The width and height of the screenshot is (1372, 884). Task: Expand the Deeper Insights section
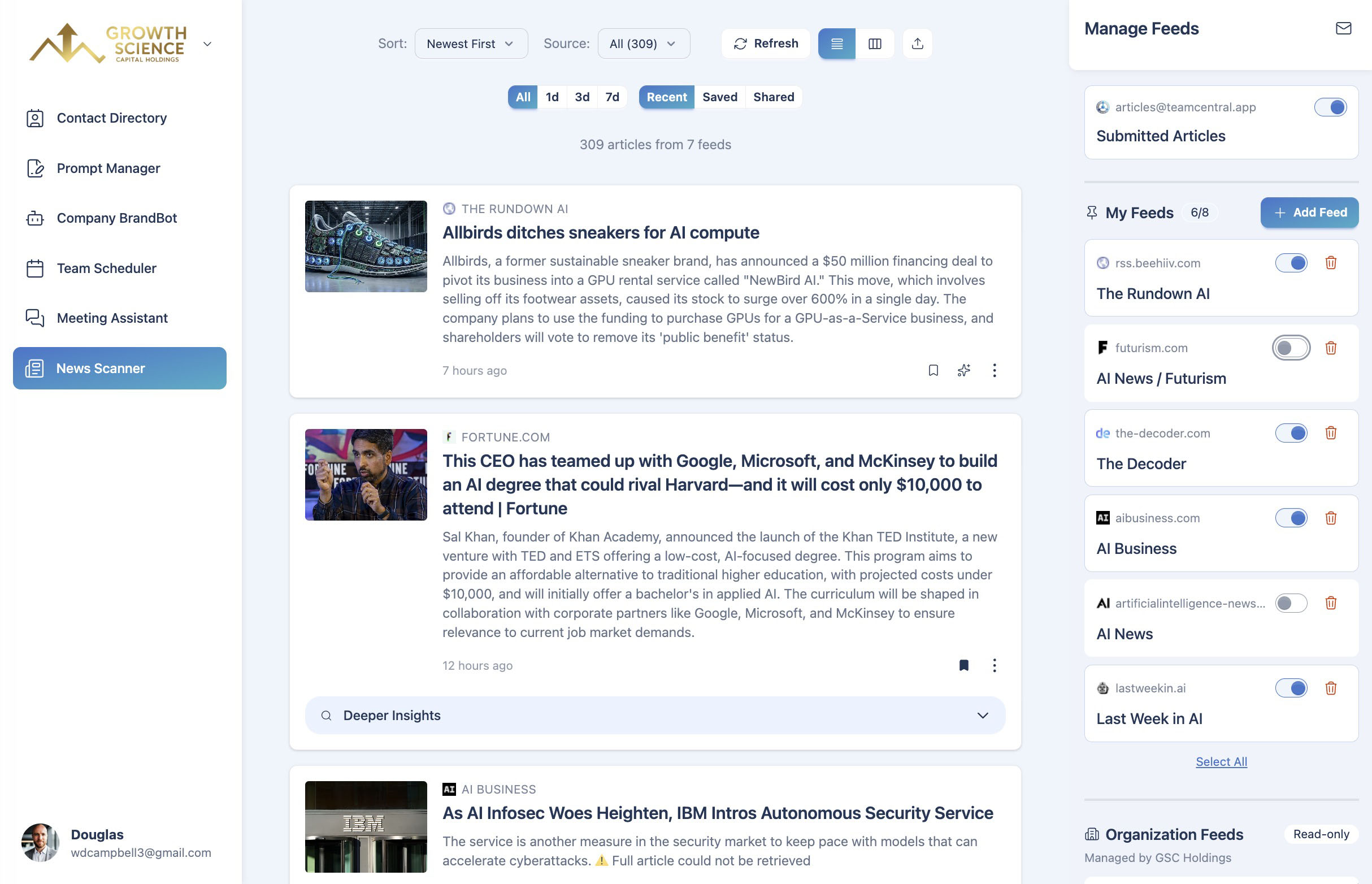(655, 715)
